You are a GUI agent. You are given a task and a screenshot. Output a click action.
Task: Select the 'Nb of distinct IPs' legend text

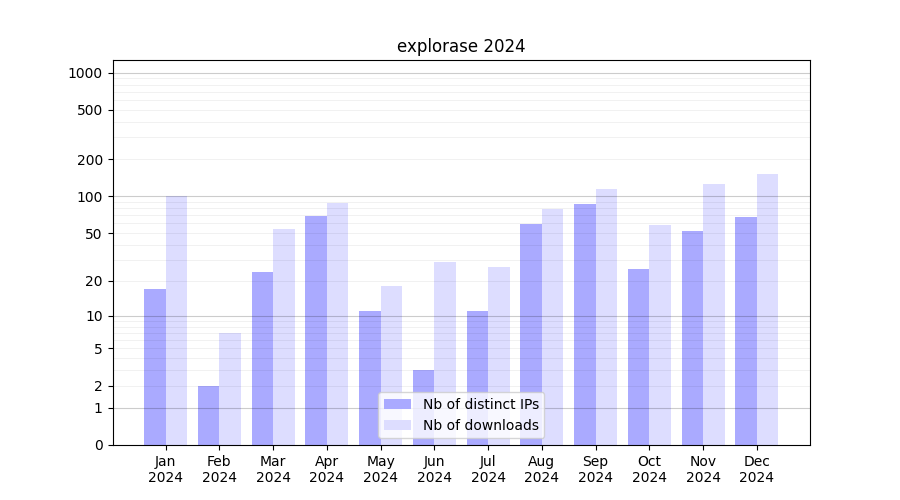tap(480, 404)
